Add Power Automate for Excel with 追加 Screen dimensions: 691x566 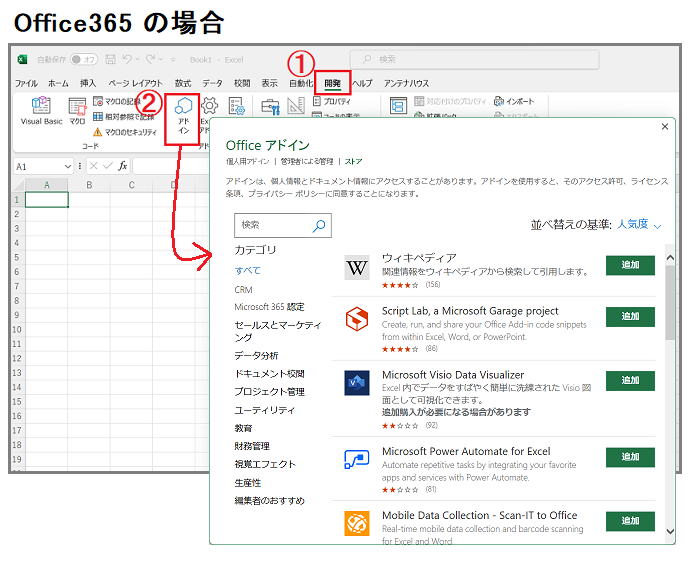[x=630, y=457]
